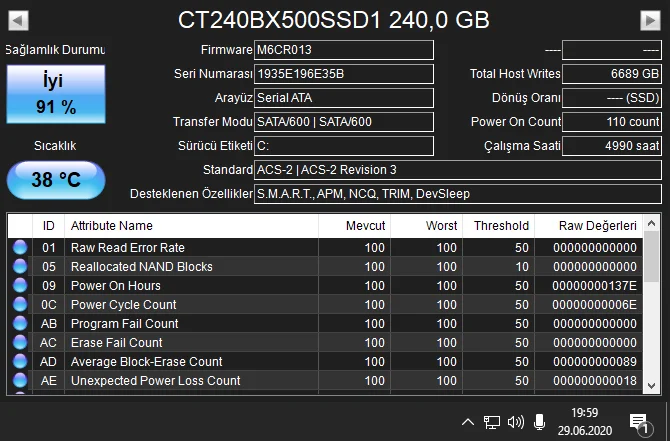The image size is (670, 441).
Task: Click raw value 0000000137E
Action: click(x=594, y=285)
